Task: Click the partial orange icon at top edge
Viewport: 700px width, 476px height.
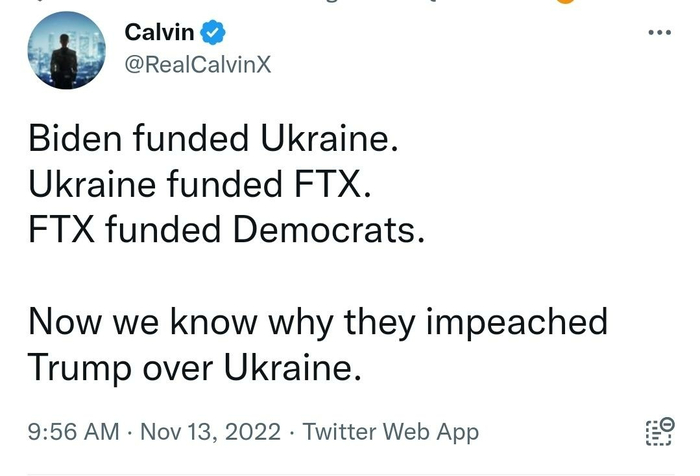Action: tap(566, 4)
